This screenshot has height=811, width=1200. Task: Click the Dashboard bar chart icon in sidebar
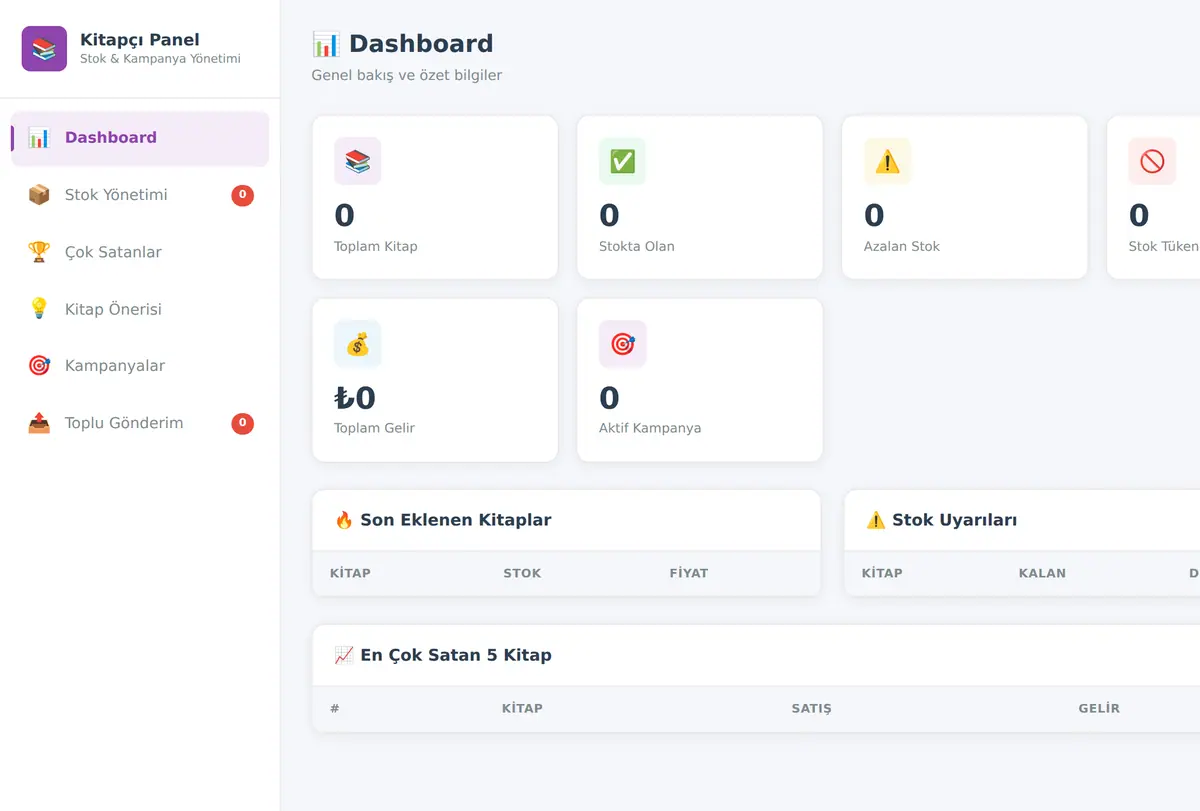pyautogui.click(x=39, y=138)
